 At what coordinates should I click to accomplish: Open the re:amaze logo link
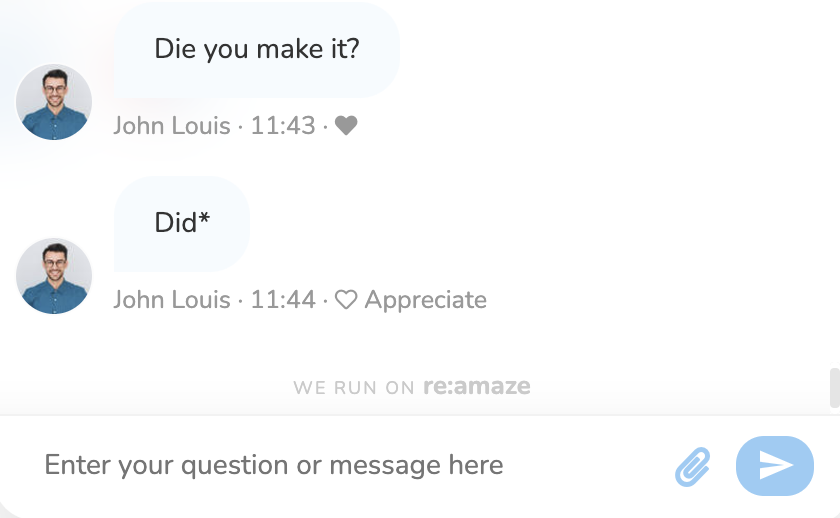[476, 386]
